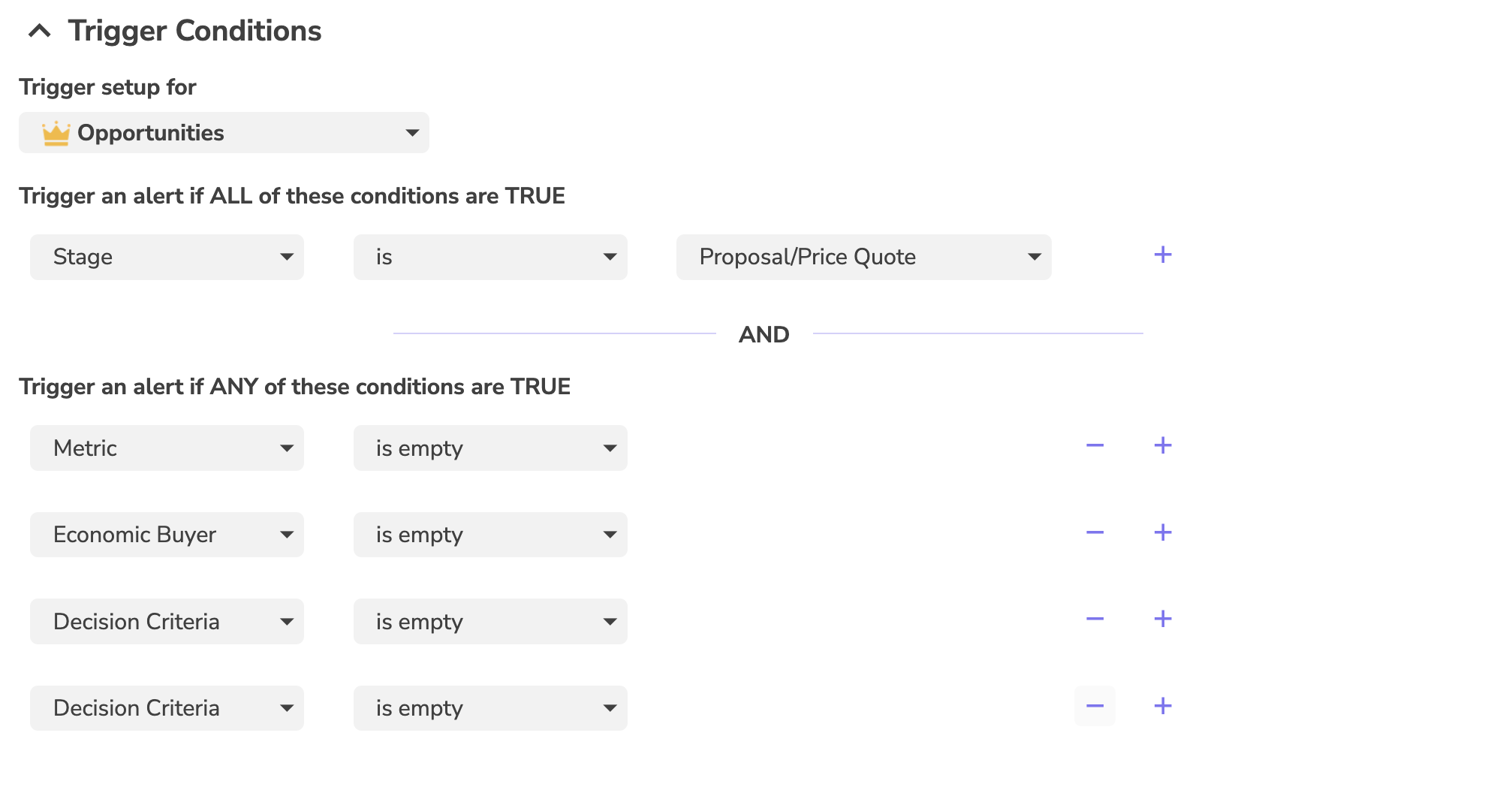
Task: Open the Metric field dropdown
Action: coord(167,448)
